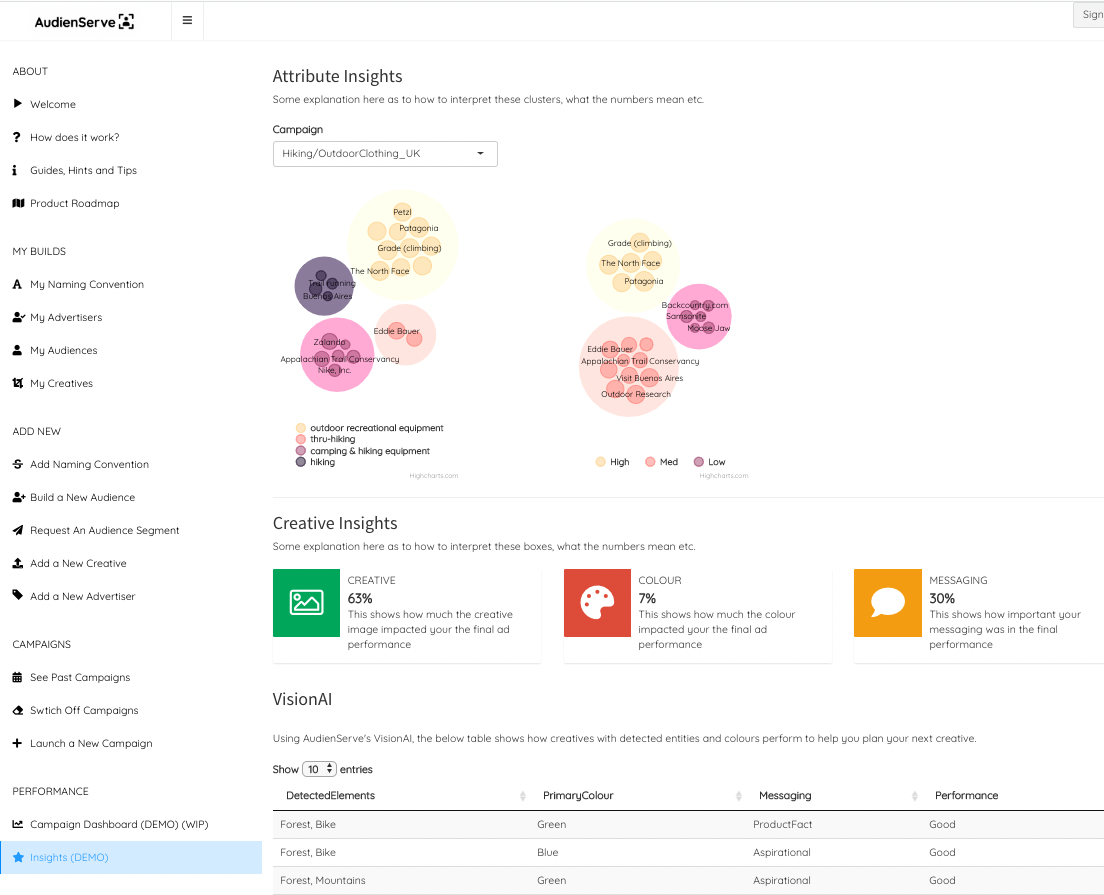
Task: Click the AudienServe logo icon
Action: point(126,22)
